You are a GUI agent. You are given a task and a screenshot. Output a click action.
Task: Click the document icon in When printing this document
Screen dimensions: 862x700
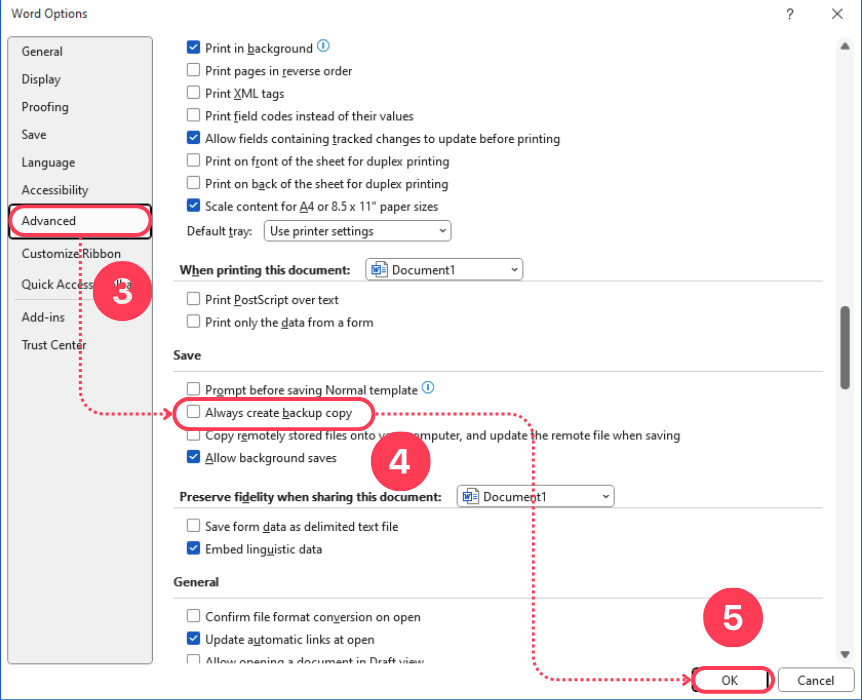tap(379, 269)
